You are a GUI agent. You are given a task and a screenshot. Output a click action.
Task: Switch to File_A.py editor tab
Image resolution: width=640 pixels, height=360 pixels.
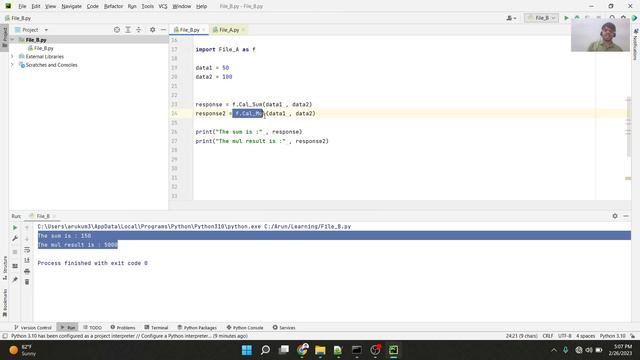coord(229,30)
